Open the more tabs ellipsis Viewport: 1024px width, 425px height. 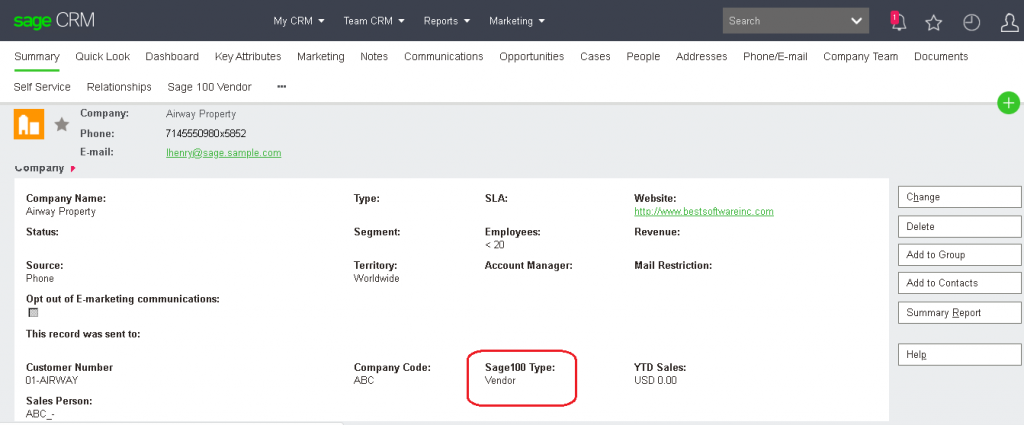click(x=281, y=86)
